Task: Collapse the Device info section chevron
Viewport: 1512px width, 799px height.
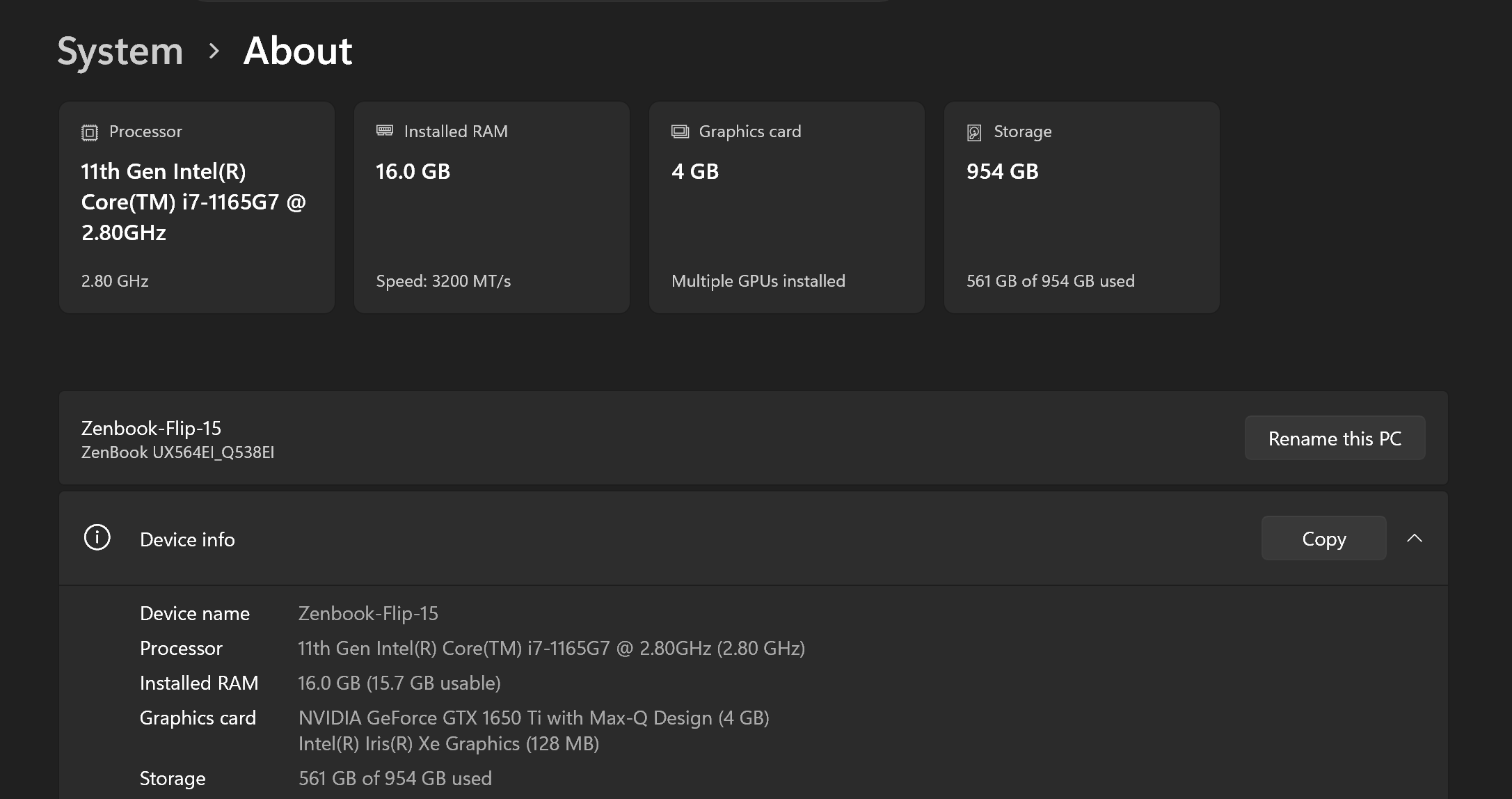Action: 1415,538
